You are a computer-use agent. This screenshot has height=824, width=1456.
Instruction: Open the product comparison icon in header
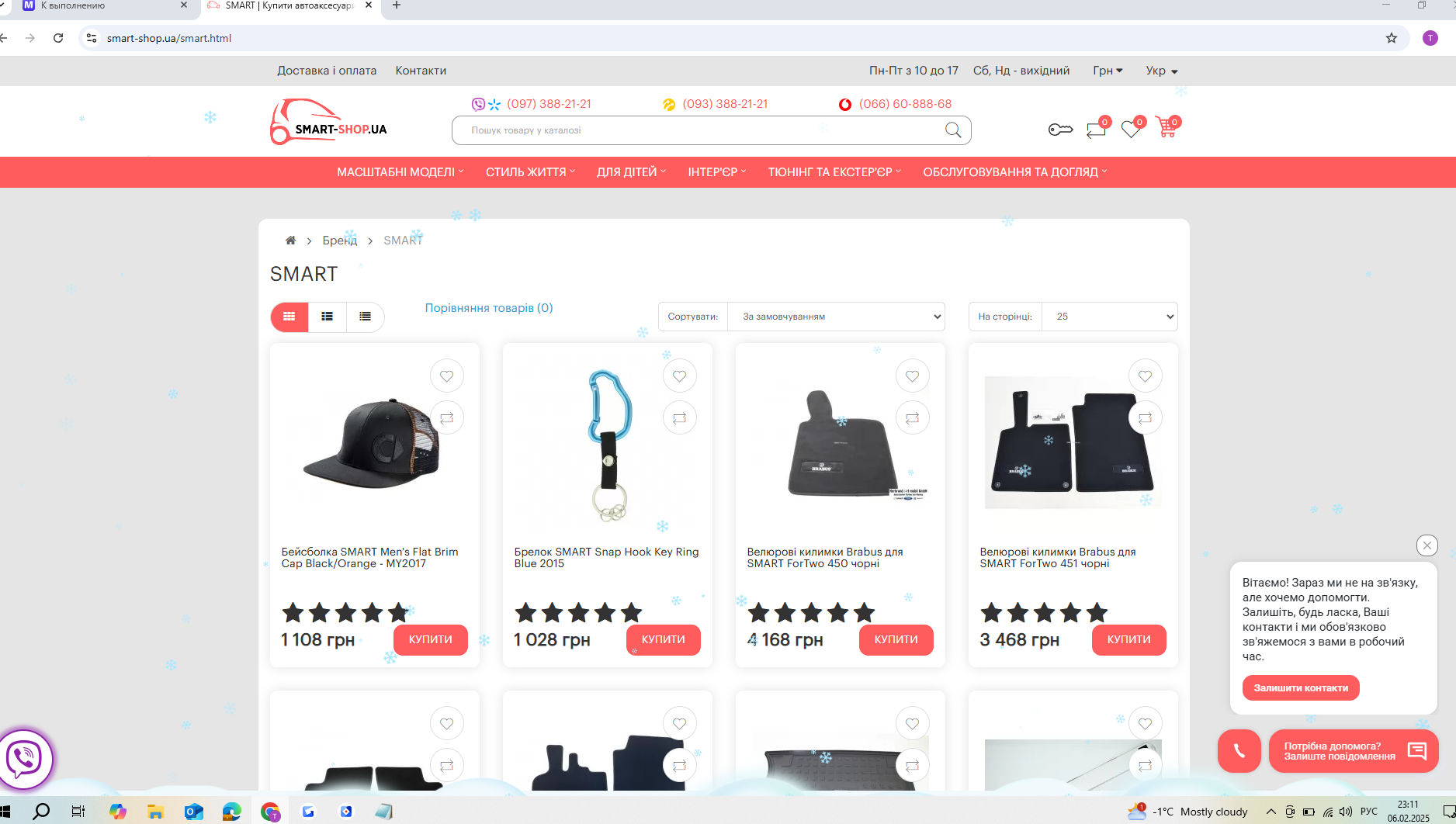(1096, 129)
